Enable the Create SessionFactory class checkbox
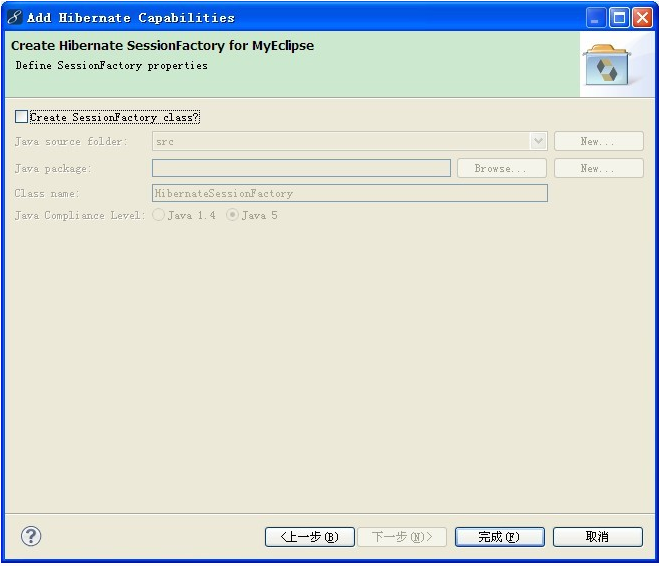The width and height of the screenshot is (659, 566). (21, 116)
